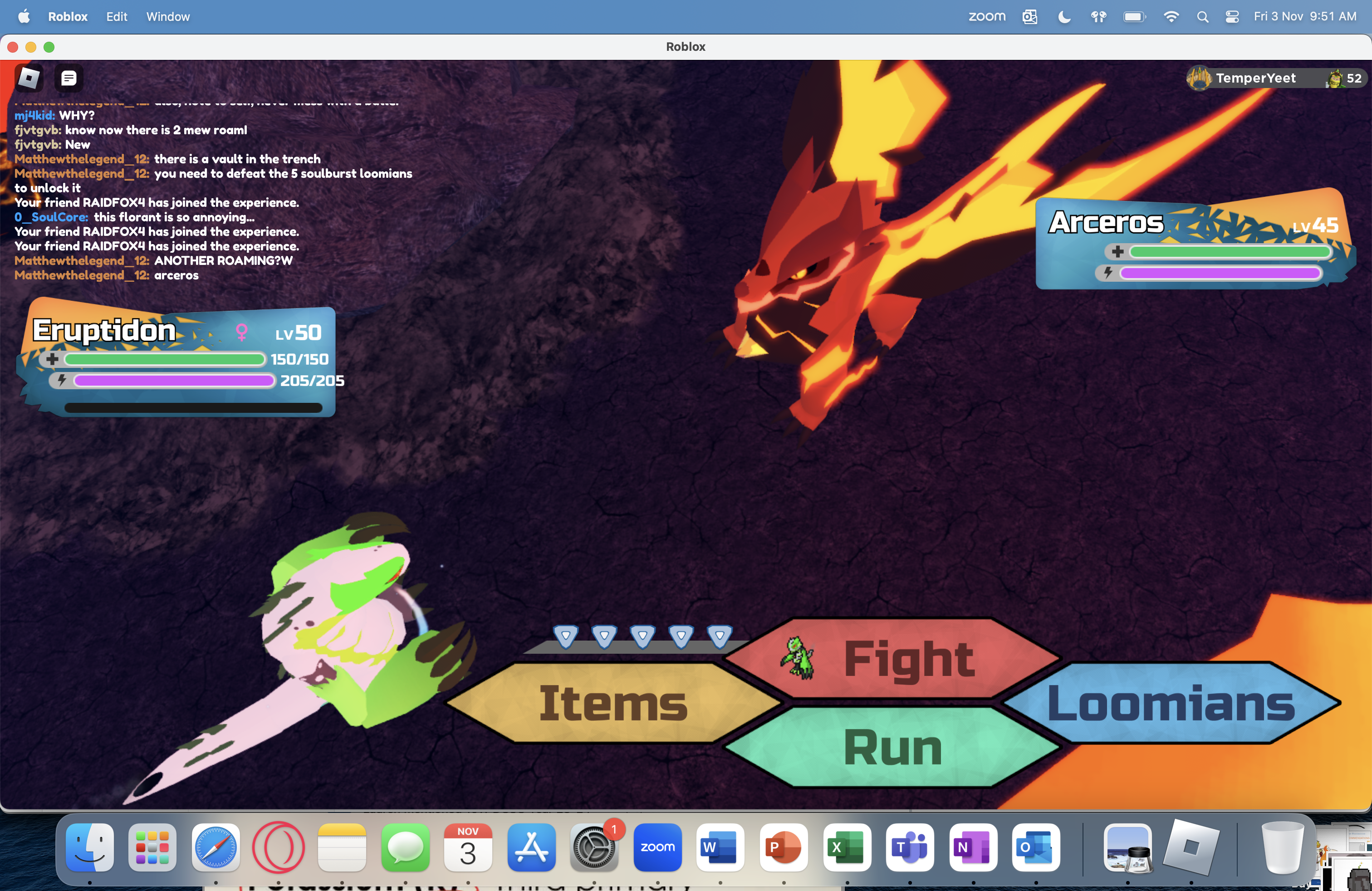Open the Items battle menu
This screenshot has width=1372, height=891.
pos(613,703)
